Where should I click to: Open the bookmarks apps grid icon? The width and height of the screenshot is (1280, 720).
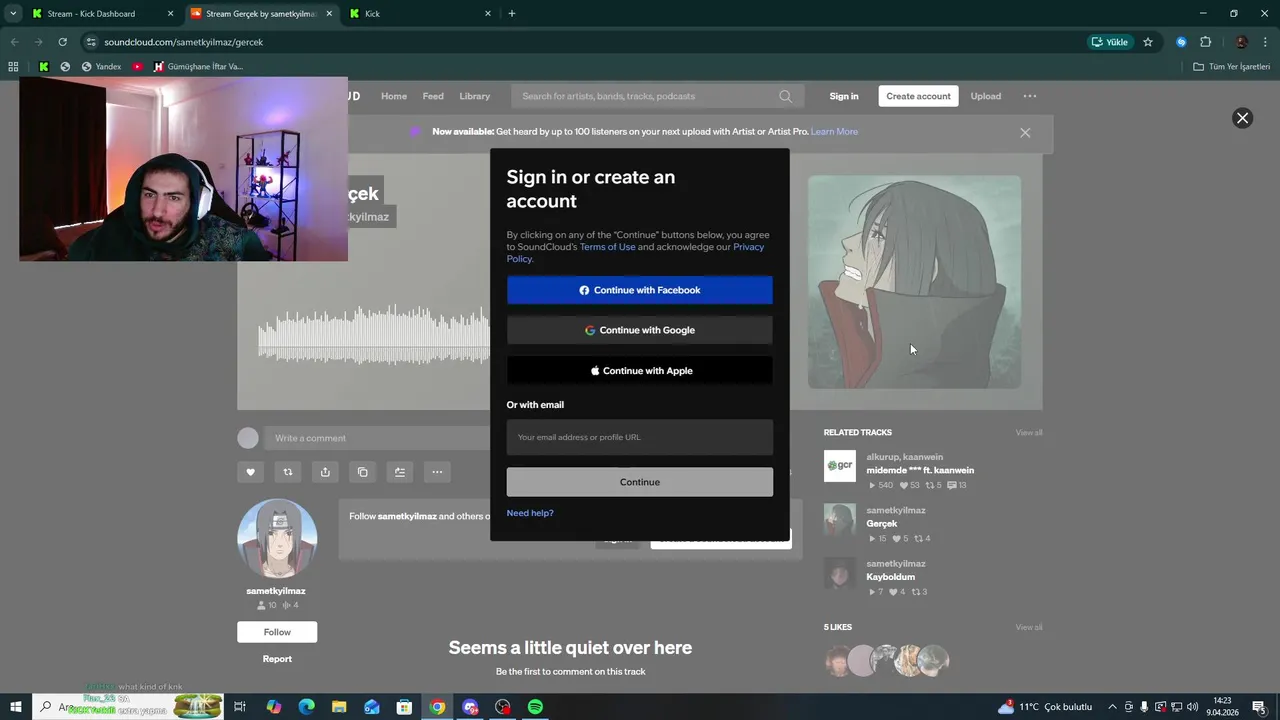pos(13,67)
